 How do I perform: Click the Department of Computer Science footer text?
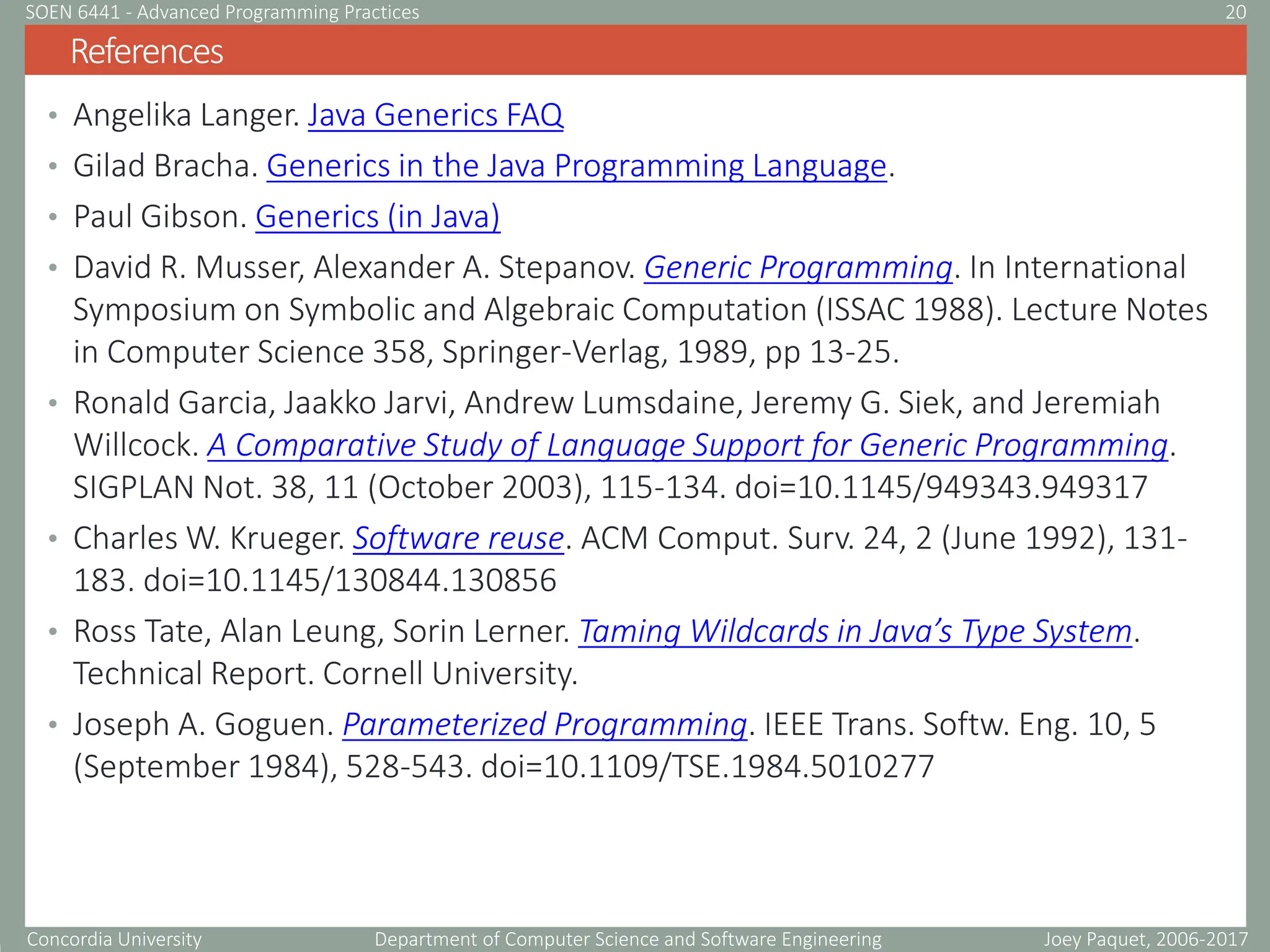[x=628, y=940]
